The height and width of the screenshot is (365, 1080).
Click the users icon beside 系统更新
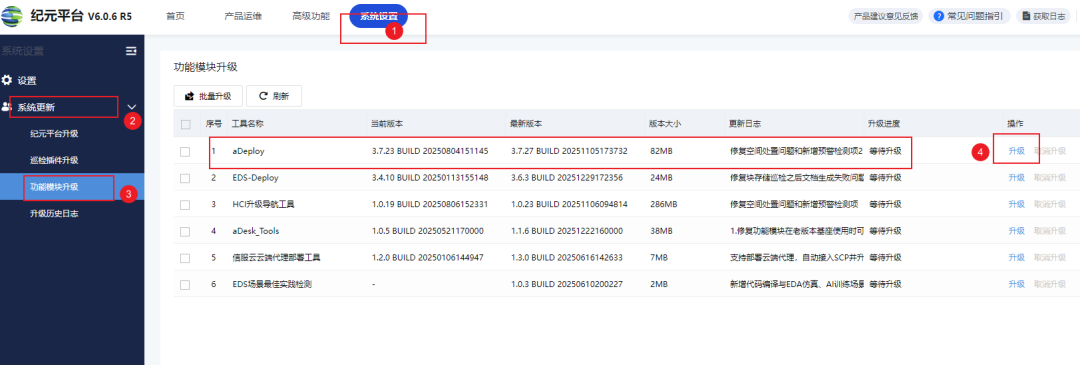click(x=7, y=107)
